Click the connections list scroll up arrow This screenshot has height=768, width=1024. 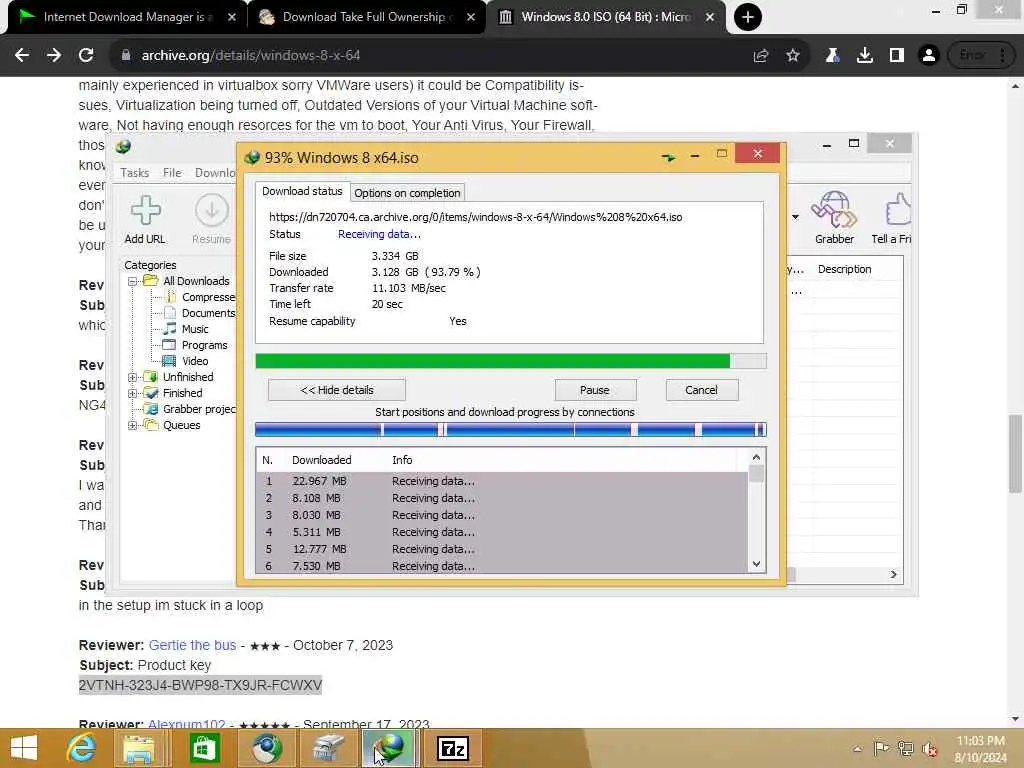pos(756,457)
